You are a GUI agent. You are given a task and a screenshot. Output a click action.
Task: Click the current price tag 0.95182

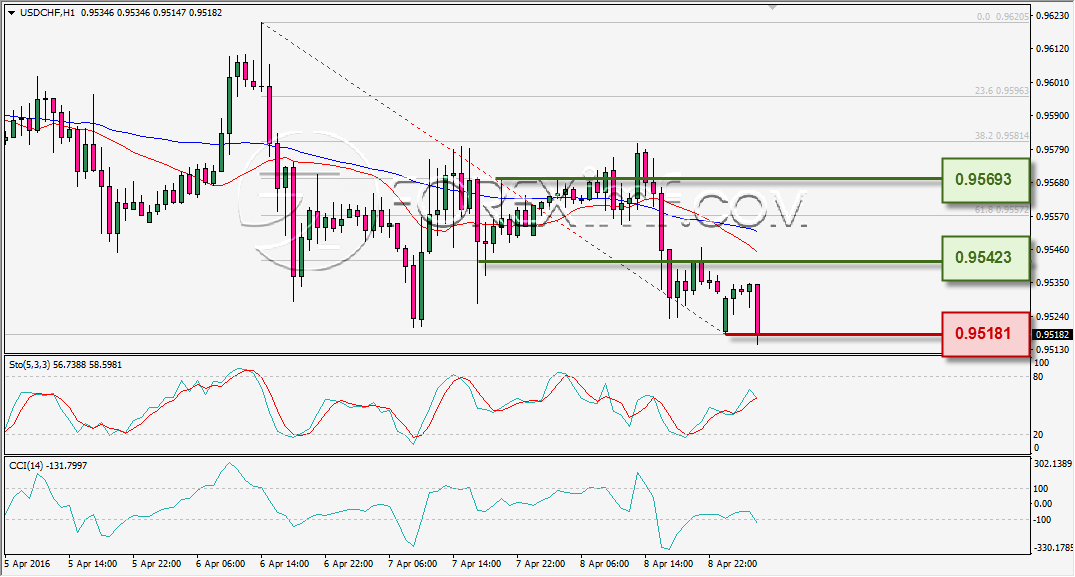pyautogui.click(x=1052, y=334)
